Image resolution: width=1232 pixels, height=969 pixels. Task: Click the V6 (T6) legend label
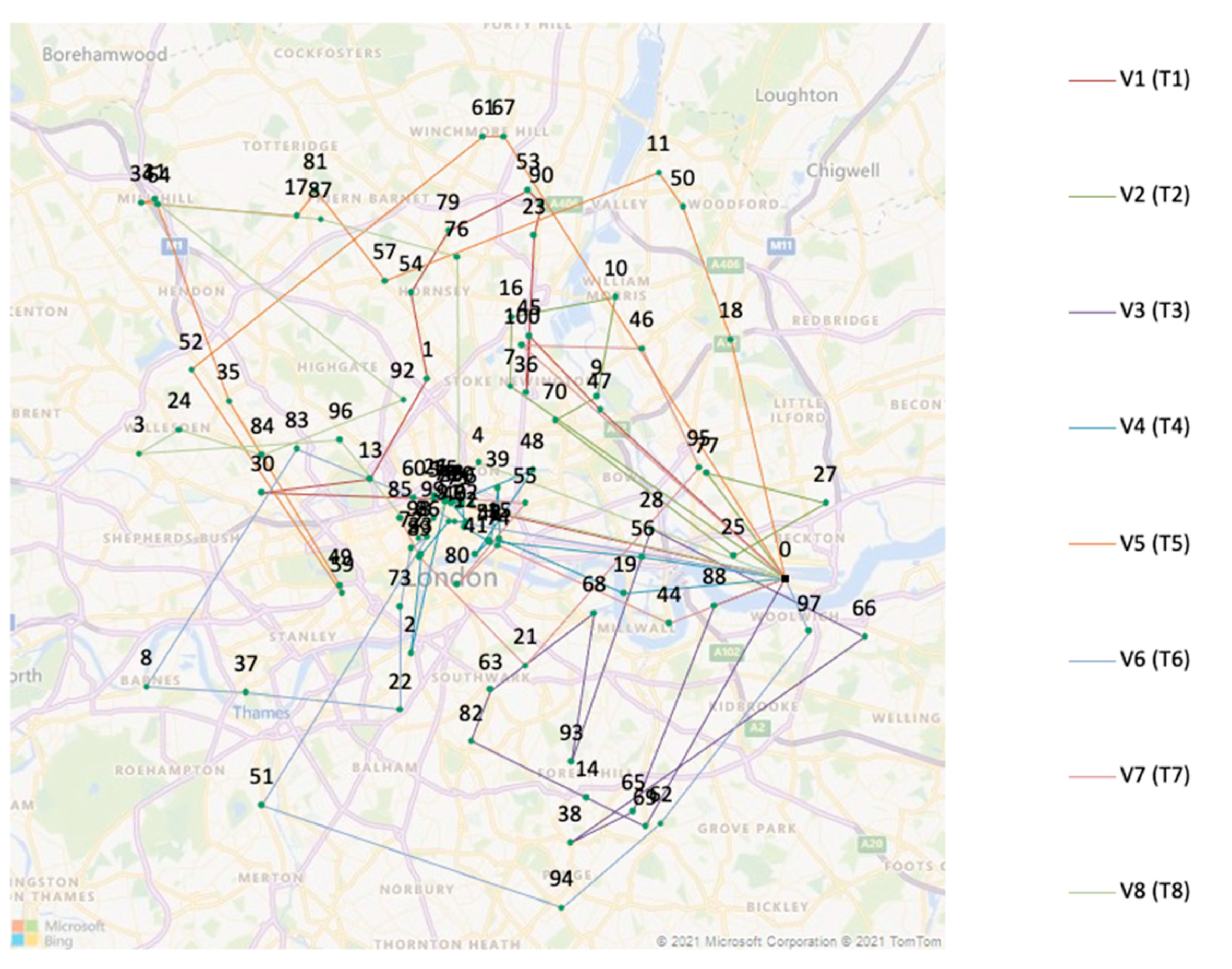pos(1154,661)
